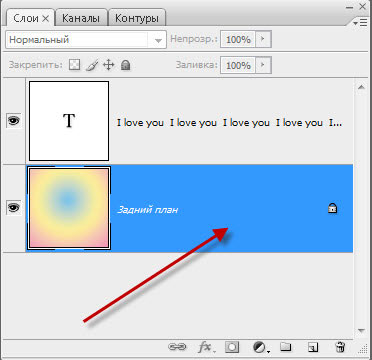Create new fill or adjustment layer
Image resolution: width=372 pixels, height=360 pixels.
[261, 348]
